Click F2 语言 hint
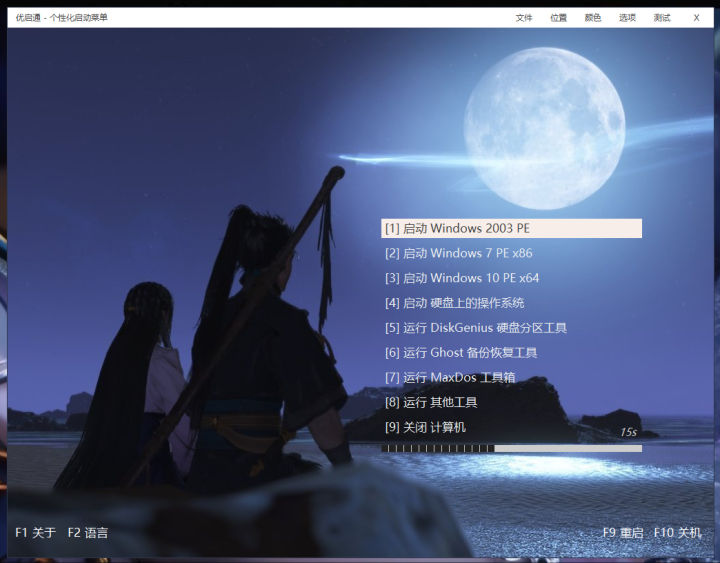Image resolution: width=720 pixels, height=563 pixels. click(88, 533)
